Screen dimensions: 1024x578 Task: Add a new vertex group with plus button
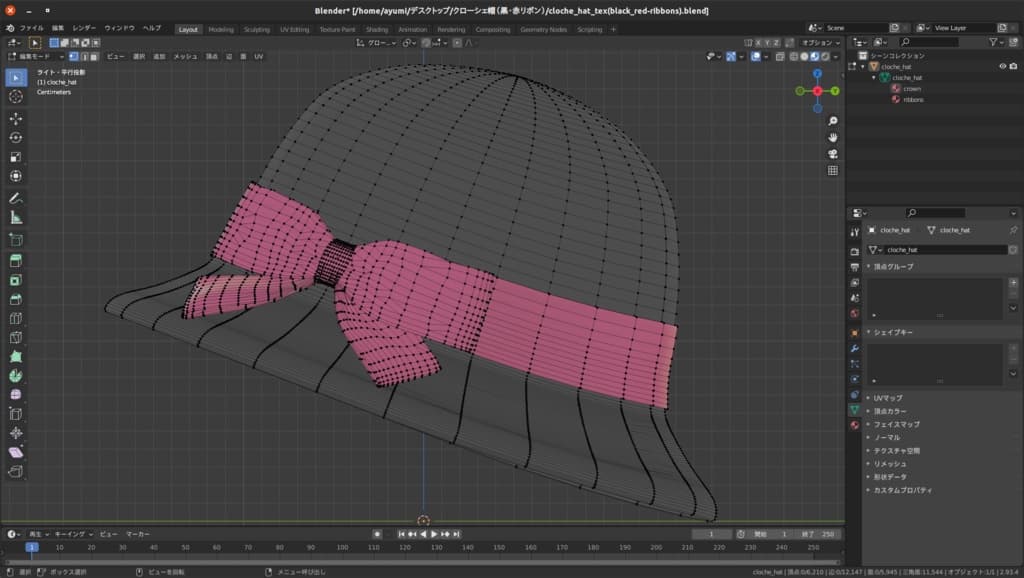1013,283
